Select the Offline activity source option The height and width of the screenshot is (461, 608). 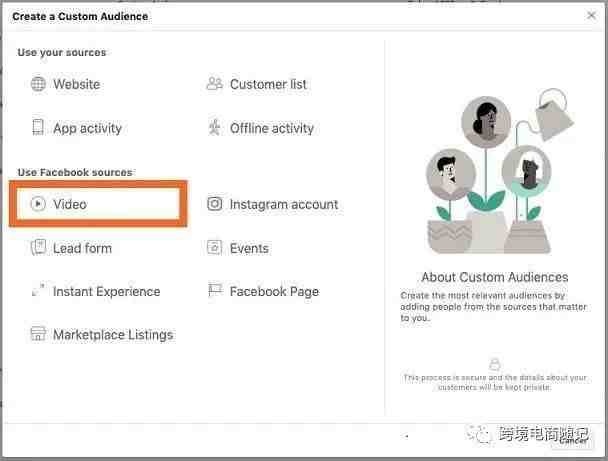pyautogui.click(x=261, y=128)
